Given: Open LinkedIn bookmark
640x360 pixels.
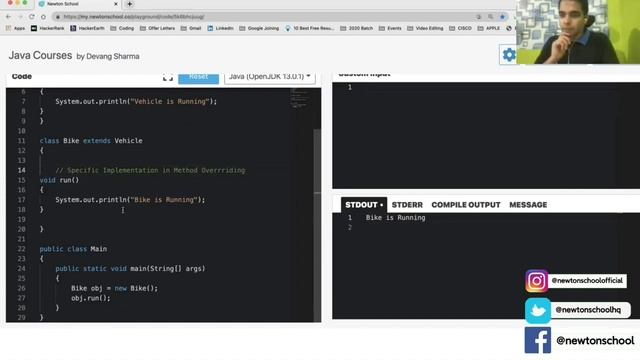Looking at the screenshot, I should coord(220,28).
